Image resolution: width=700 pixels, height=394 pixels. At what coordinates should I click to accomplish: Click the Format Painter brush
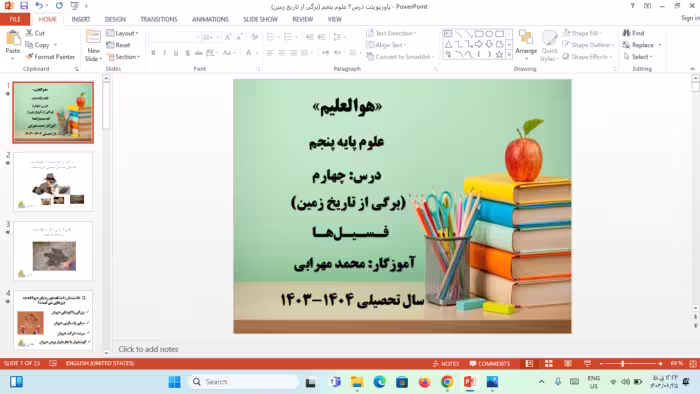(x=29, y=57)
